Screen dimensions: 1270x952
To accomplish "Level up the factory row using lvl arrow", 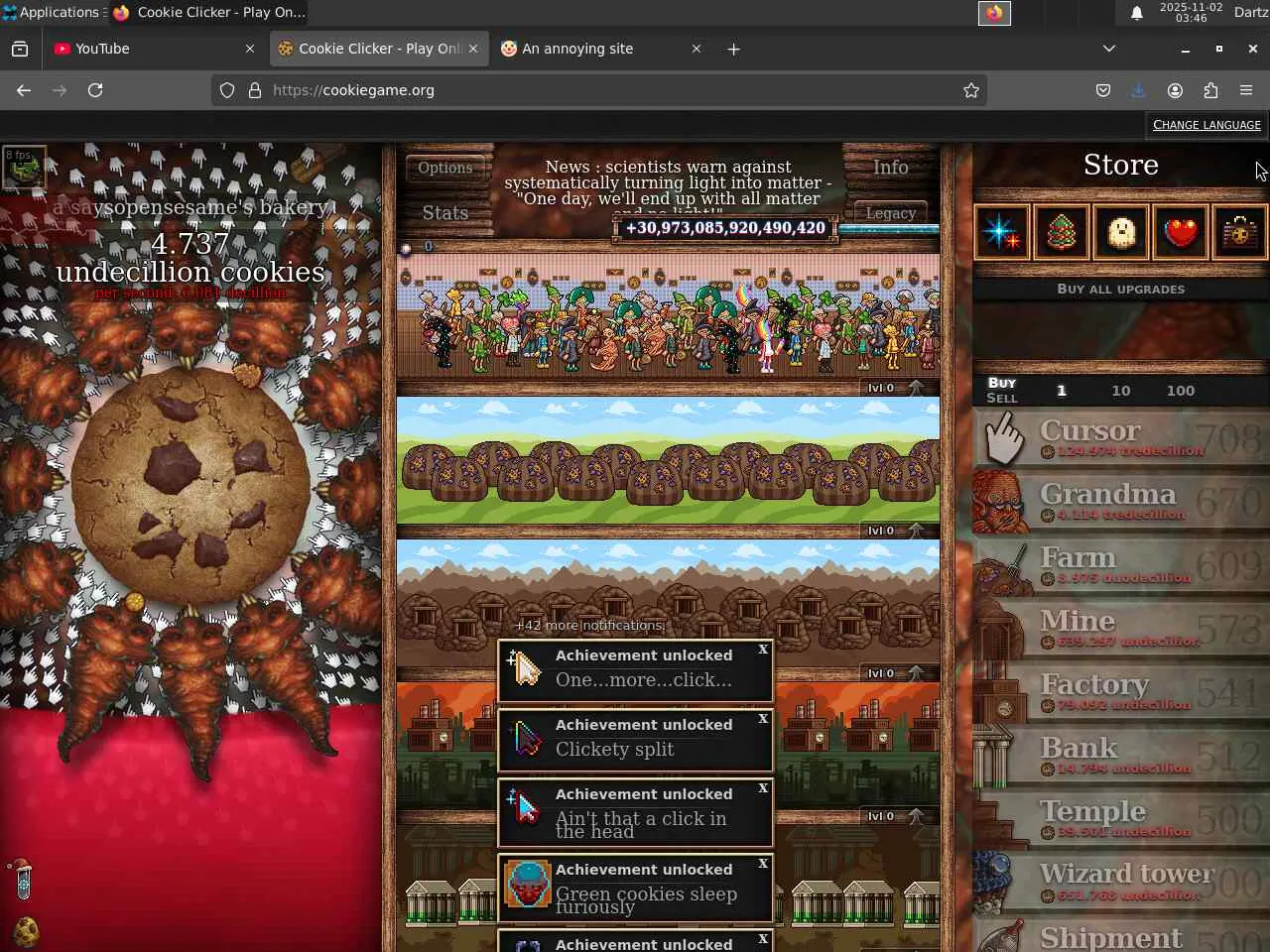I will point(896,816).
